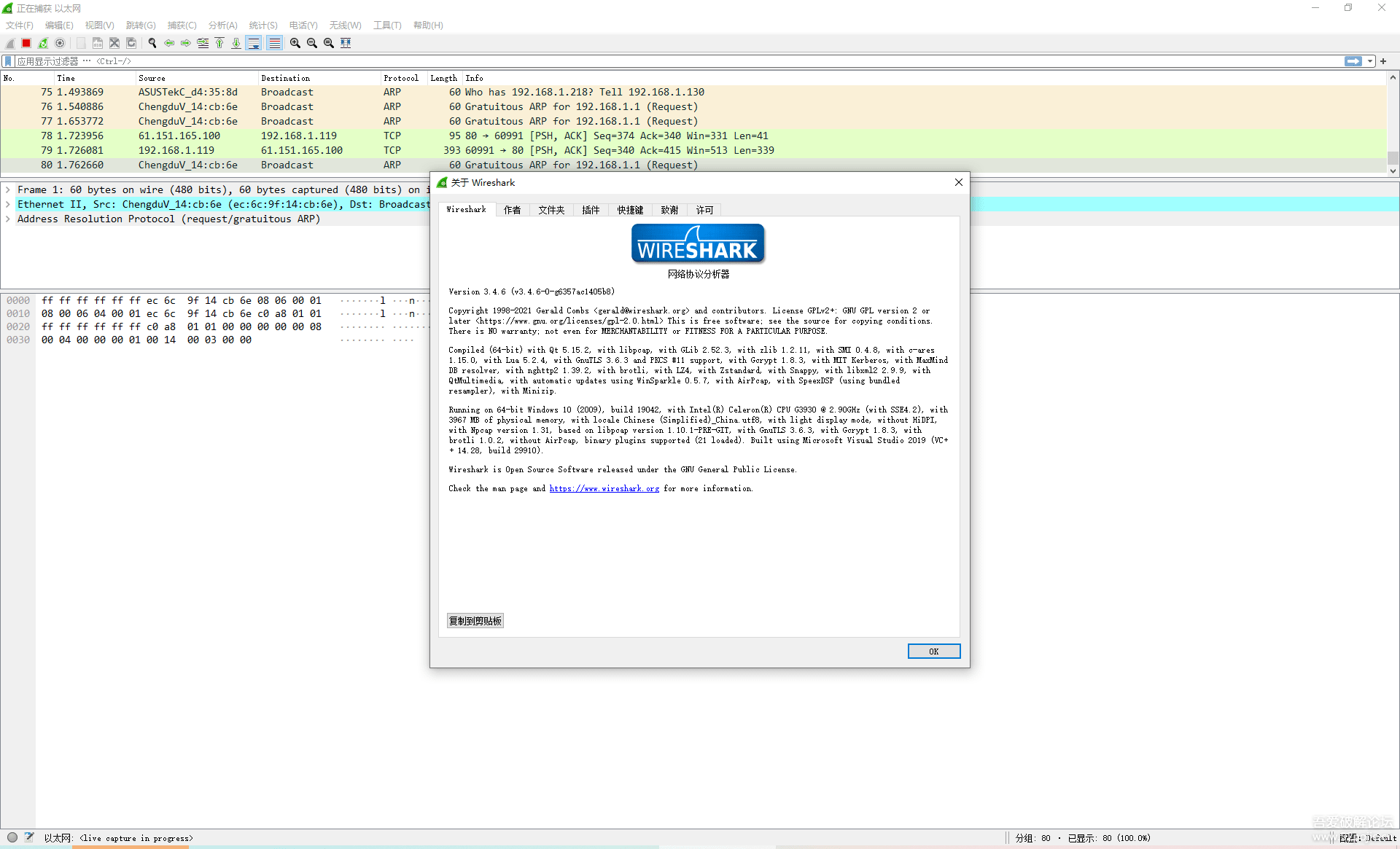Click the packet list scrollbar down arrow
Viewport: 1400px width, 849px height.
point(1393,171)
